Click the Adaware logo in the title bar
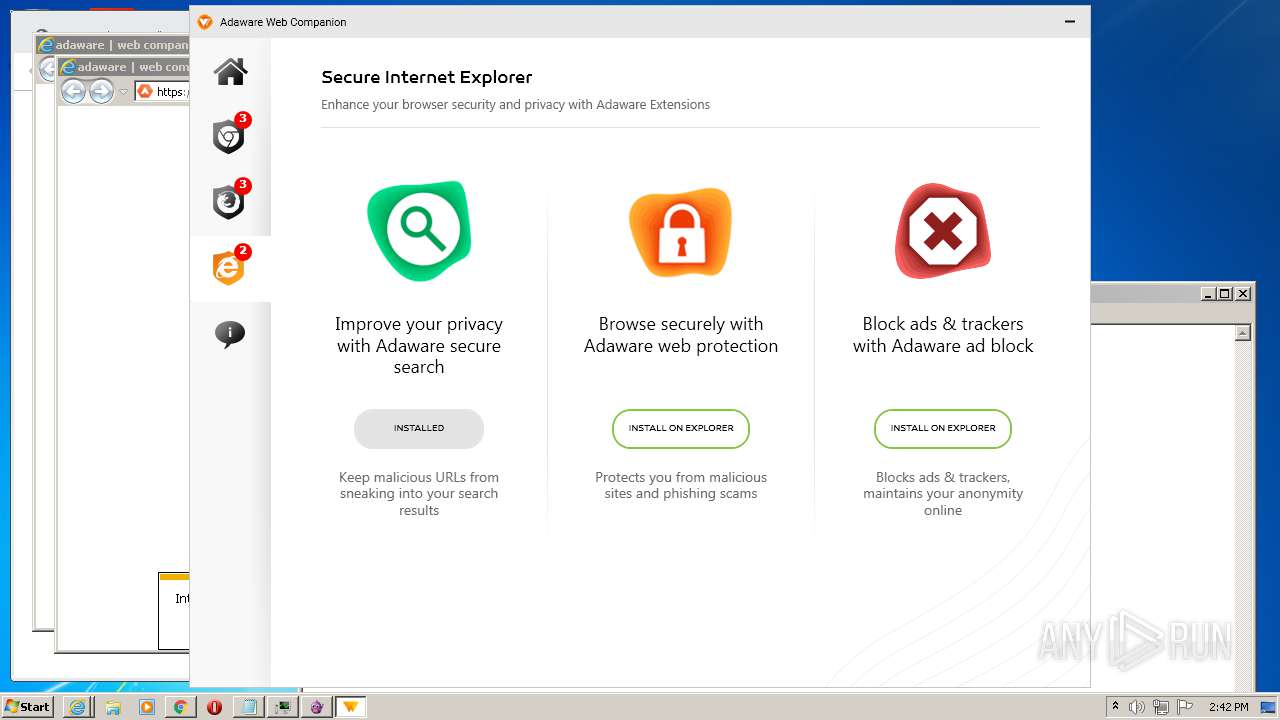Image resolution: width=1280 pixels, height=720 pixels. coord(205,22)
